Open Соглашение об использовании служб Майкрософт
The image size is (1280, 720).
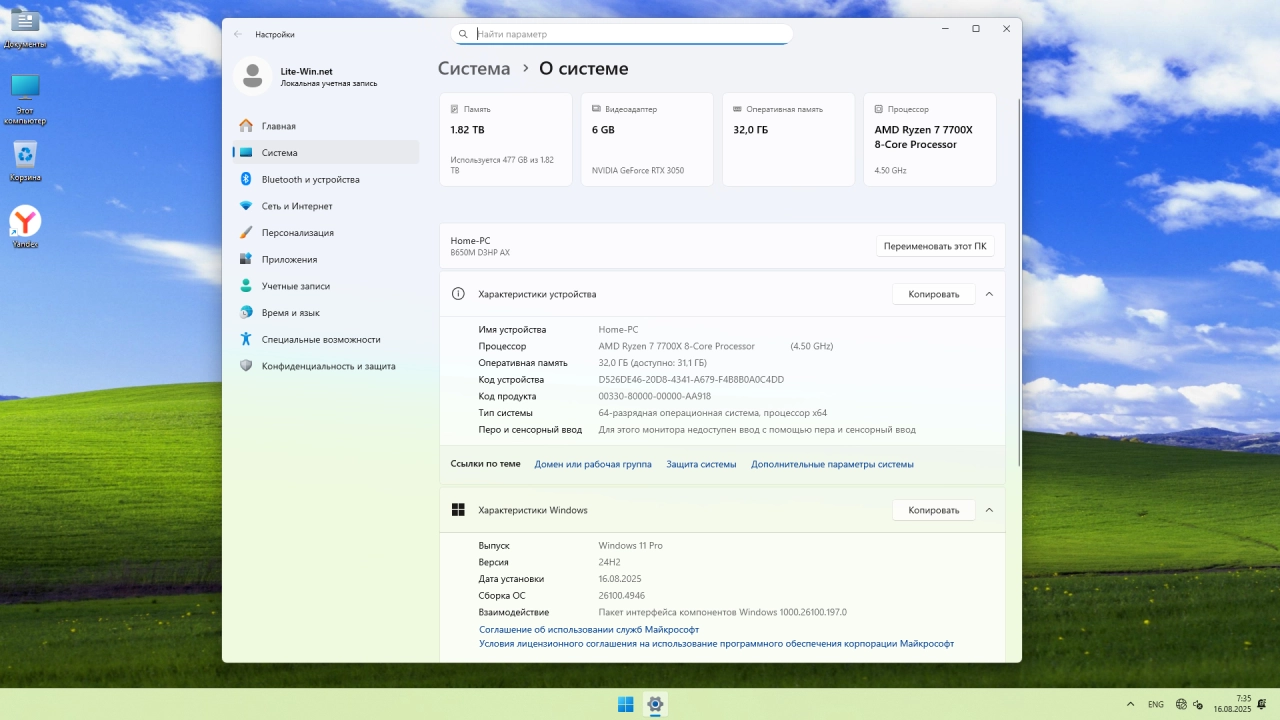(x=589, y=630)
